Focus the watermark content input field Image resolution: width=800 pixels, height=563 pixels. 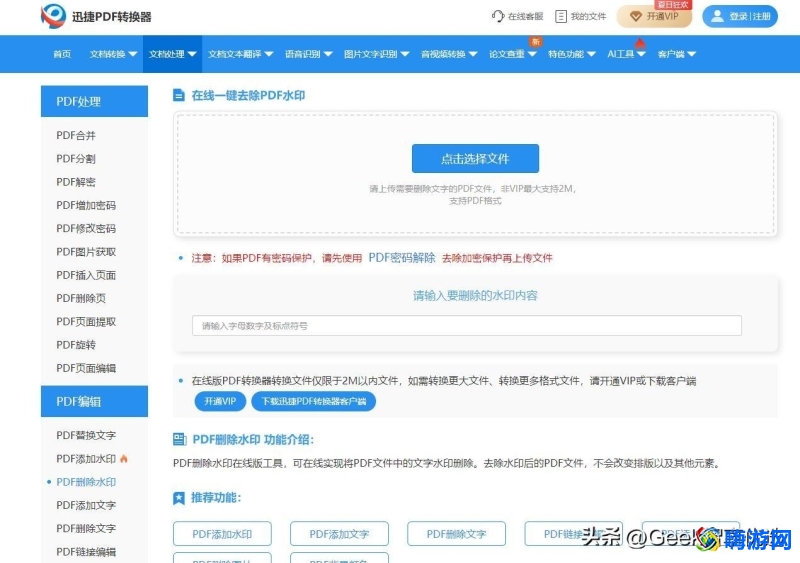tap(467, 326)
